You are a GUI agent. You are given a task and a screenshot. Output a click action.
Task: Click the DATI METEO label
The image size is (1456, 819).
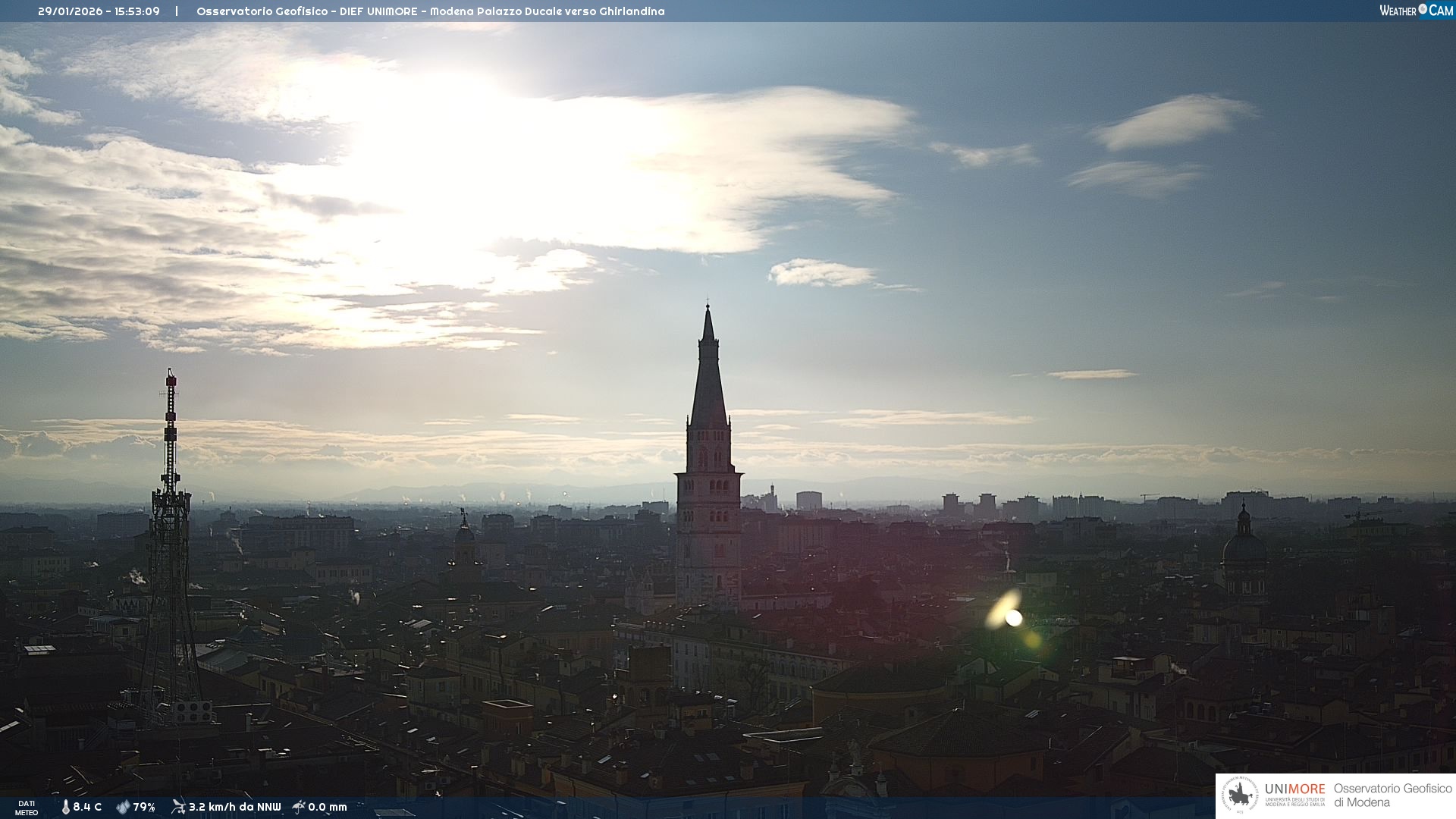tap(27, 808)
